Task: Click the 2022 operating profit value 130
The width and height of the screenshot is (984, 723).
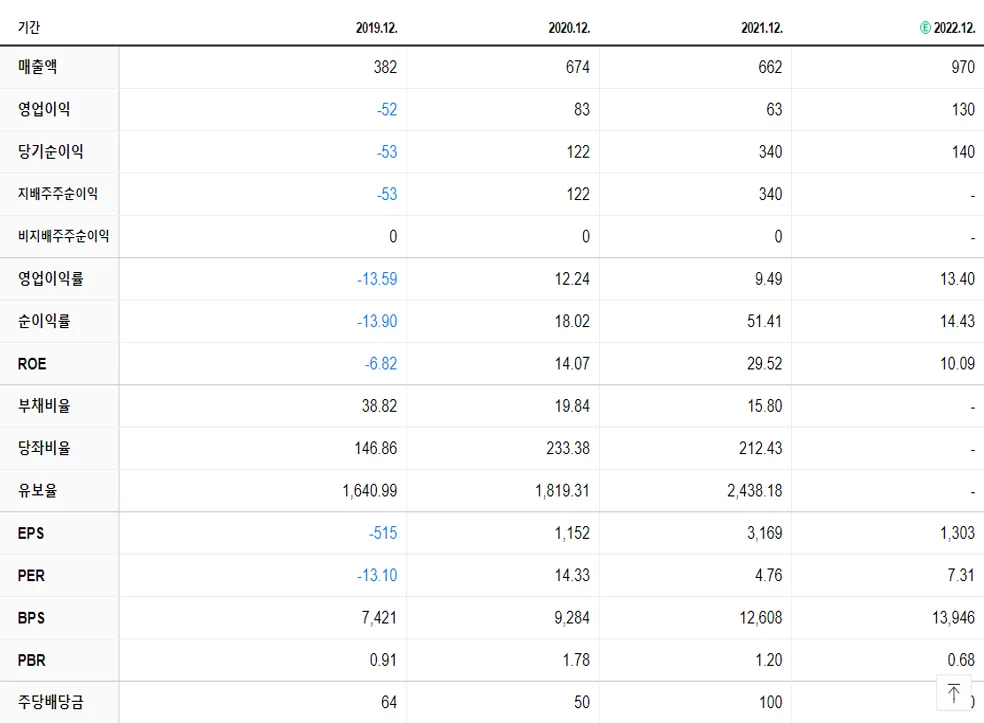Action: click(963, 109)
